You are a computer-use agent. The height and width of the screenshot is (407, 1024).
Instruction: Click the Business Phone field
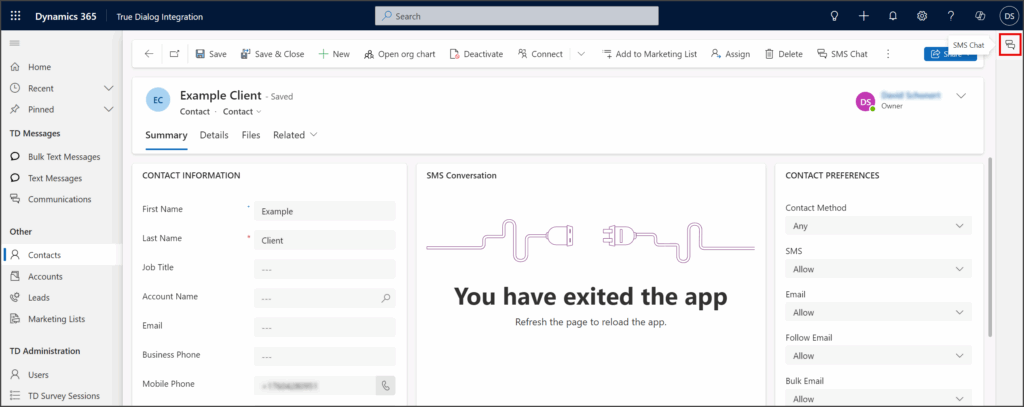pyautogui.click(x=325, y=356)
